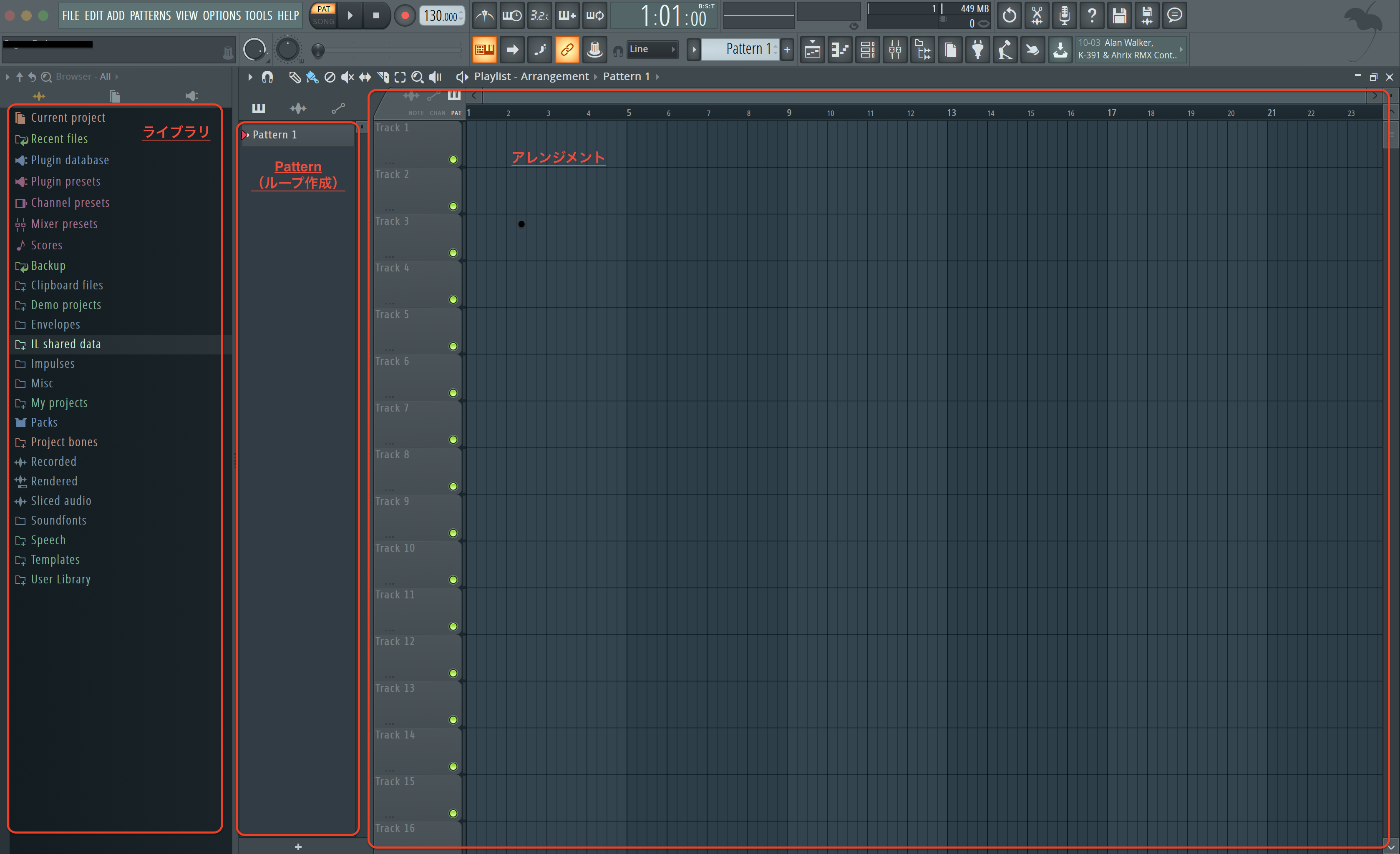Select the zoom tool in playlist toolbar
Viewport: 1400px width, 854px height.
tap(418, 77)
